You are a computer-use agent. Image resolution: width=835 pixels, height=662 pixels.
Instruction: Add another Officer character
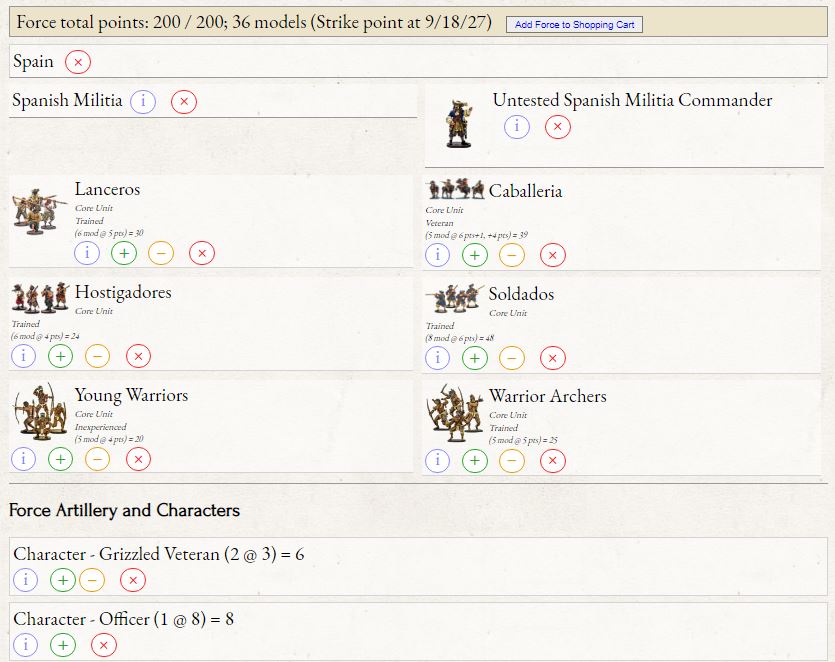pyautogui.click(x=64, y=645)
